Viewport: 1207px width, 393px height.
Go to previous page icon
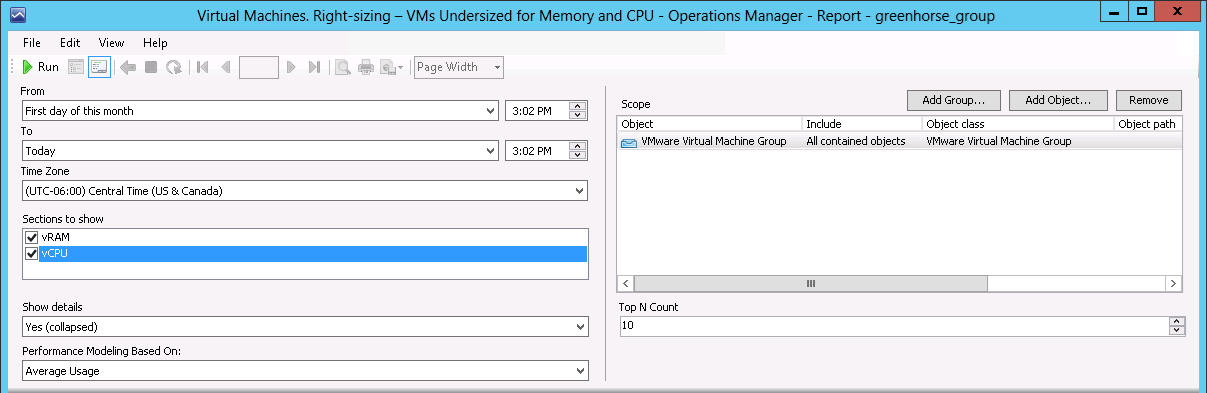225,67
